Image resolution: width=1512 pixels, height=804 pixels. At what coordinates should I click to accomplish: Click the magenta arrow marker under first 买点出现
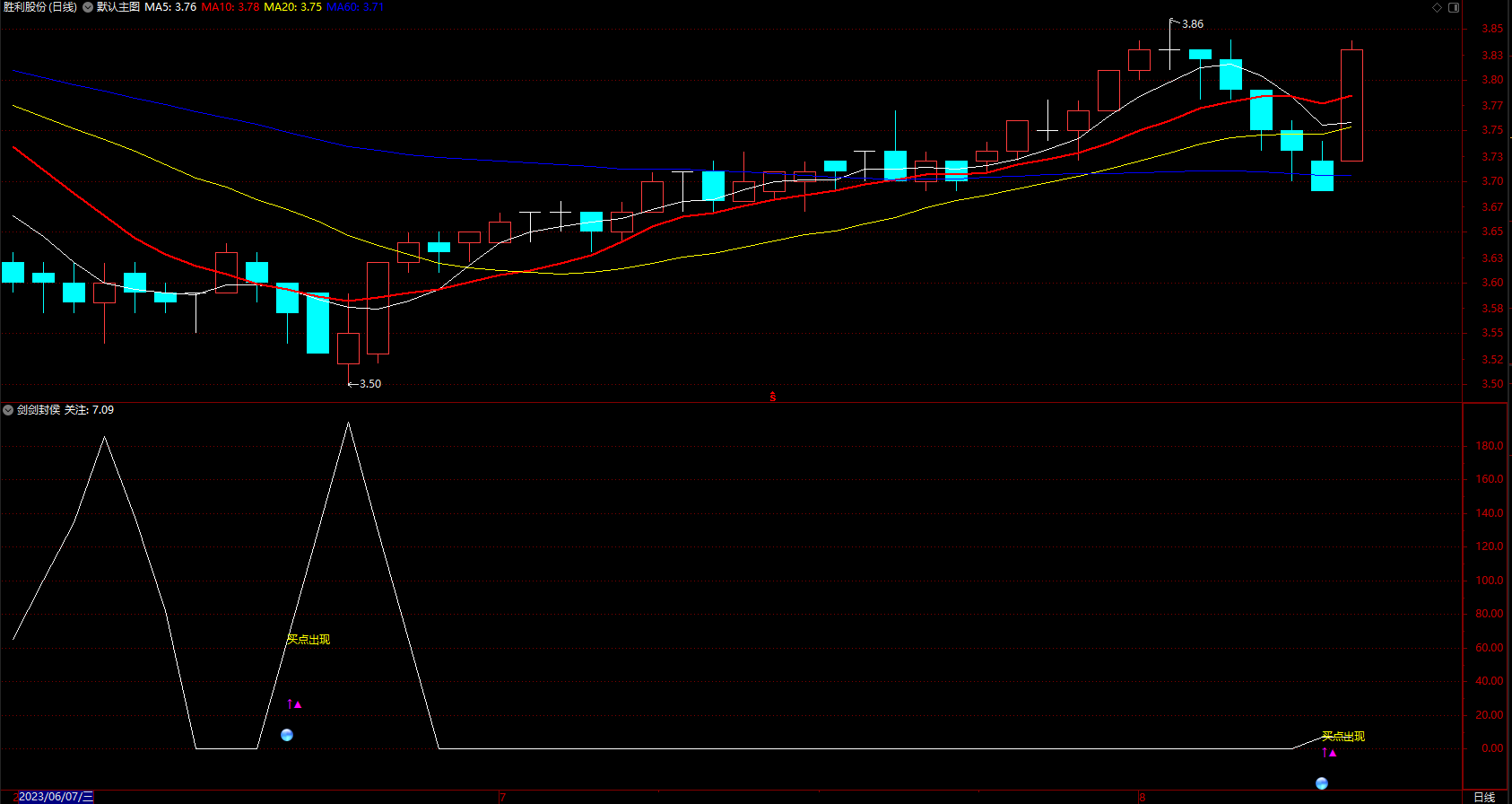pos(294,704)
